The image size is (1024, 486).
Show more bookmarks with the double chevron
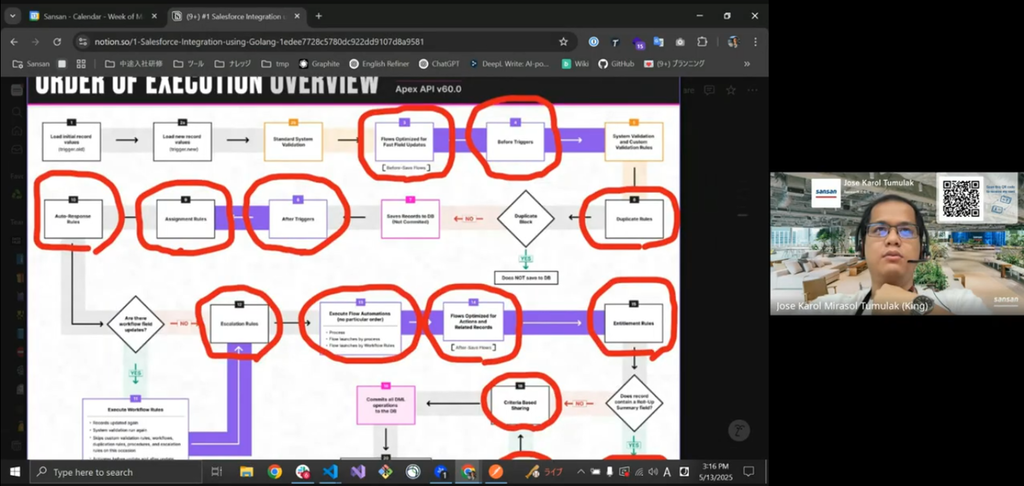click(x=746, y=63)
